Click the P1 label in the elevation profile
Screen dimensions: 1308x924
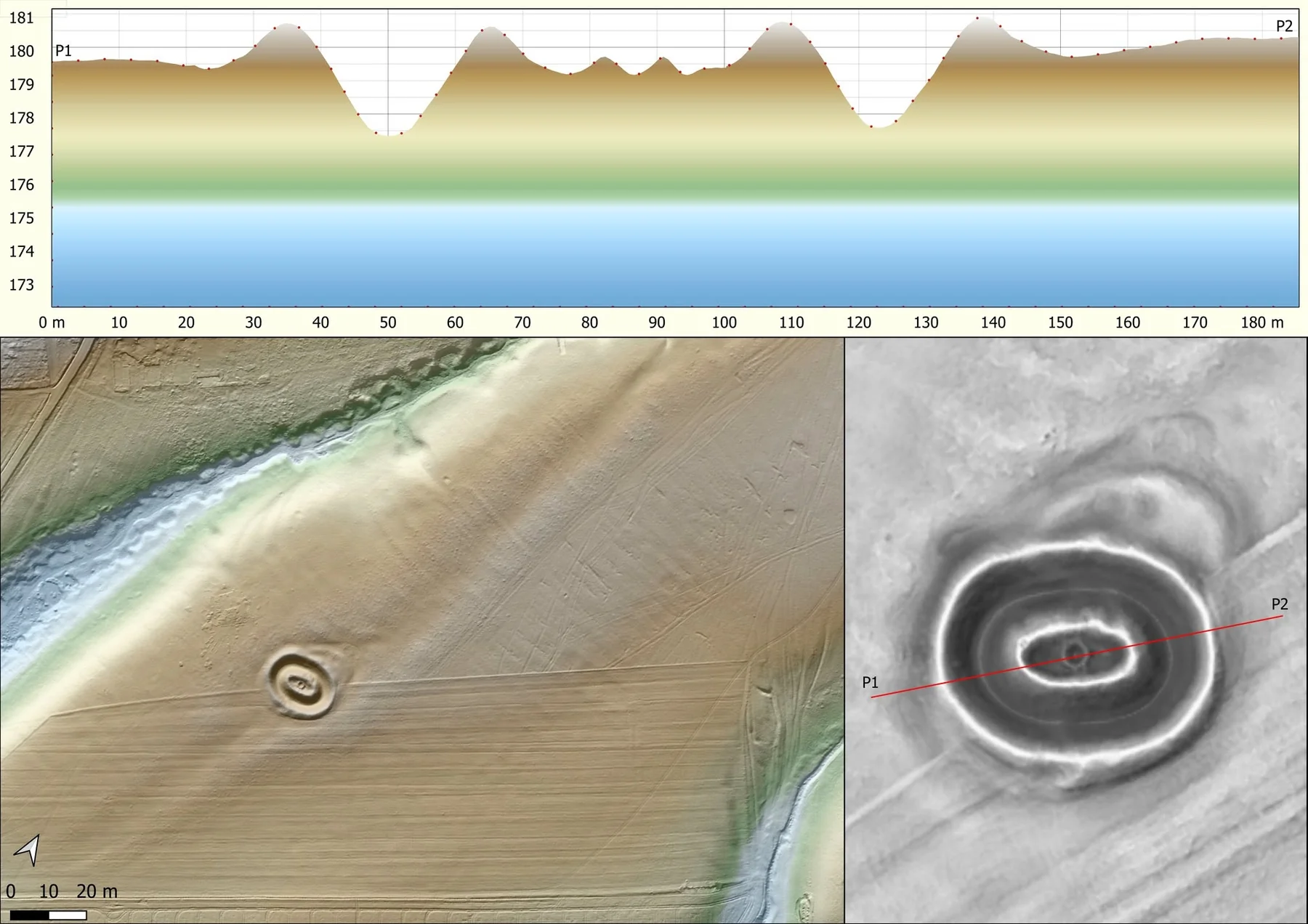64,51
